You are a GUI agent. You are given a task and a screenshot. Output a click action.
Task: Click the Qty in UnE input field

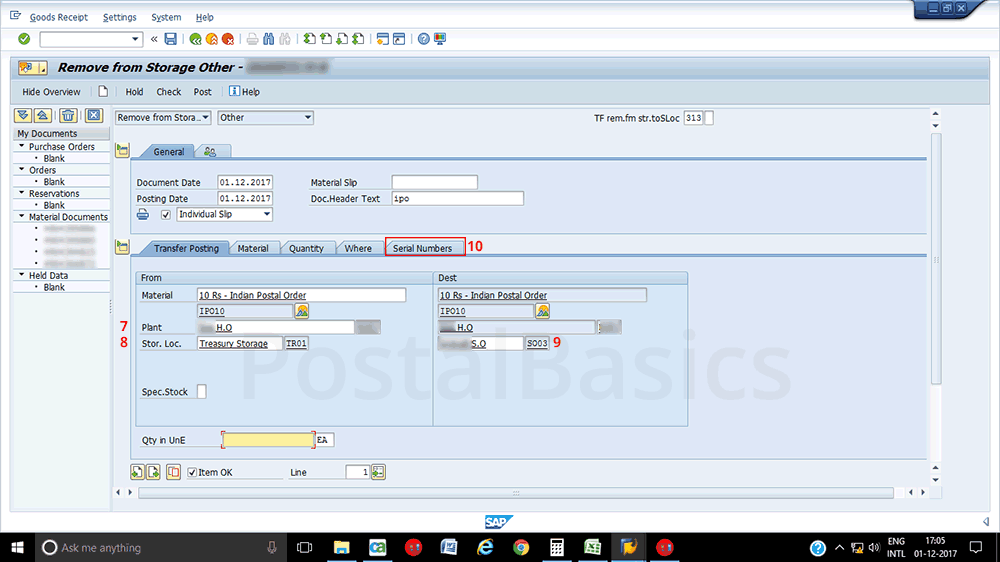point(268,440)
